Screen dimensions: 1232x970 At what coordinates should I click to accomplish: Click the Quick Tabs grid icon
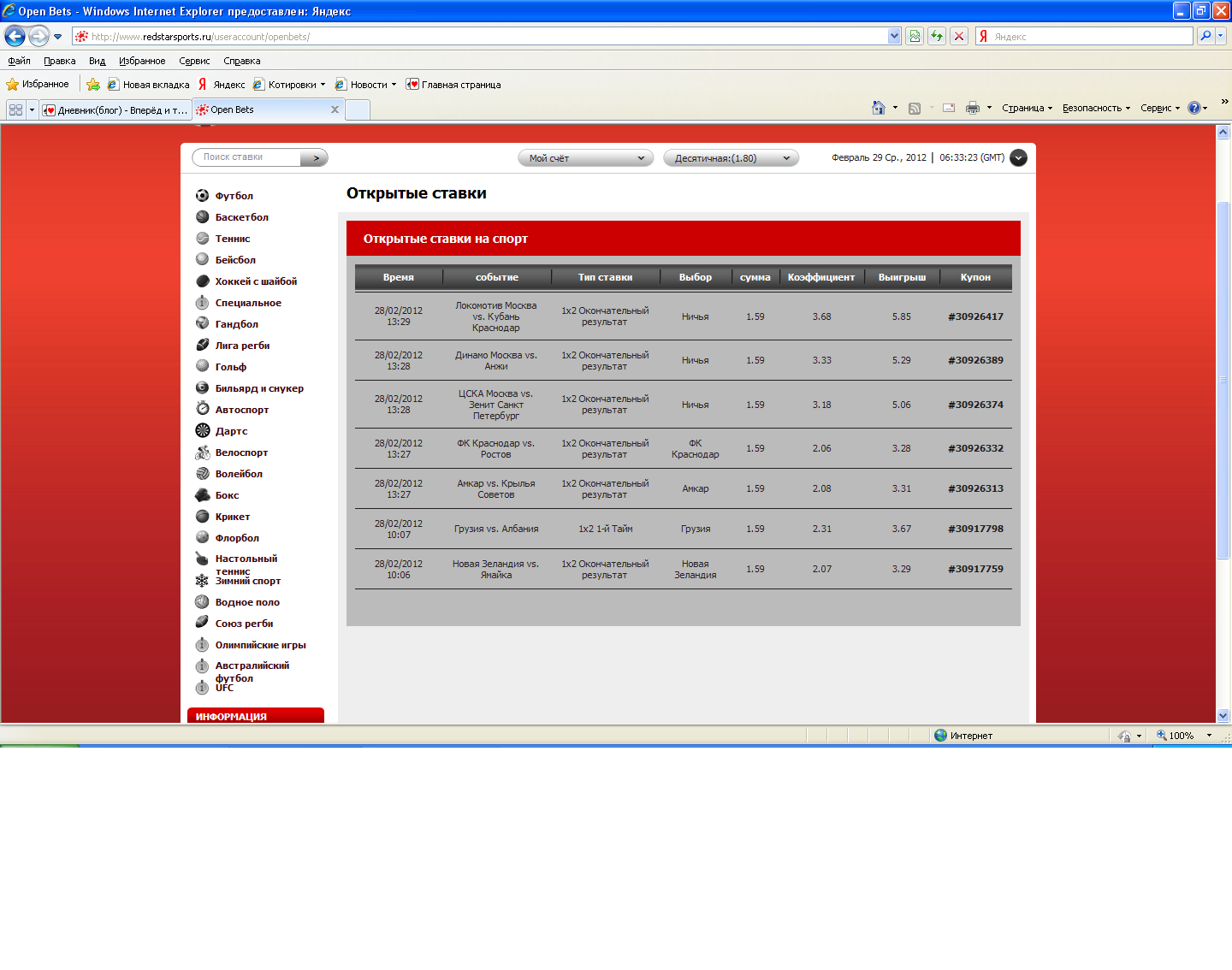[x=15, y=109]
